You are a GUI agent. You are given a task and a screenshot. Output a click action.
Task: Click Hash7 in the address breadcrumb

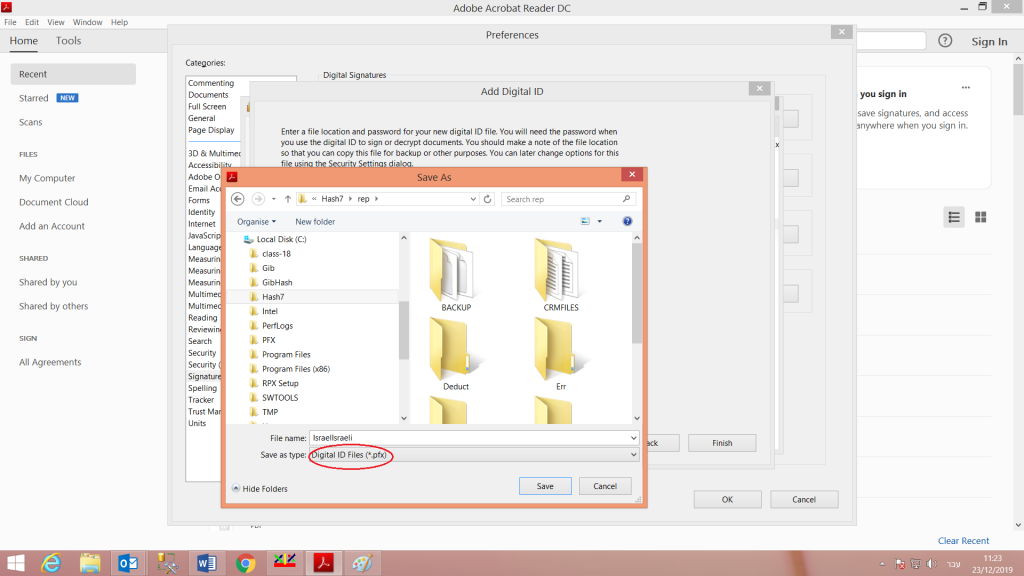(x=332, y=199)
